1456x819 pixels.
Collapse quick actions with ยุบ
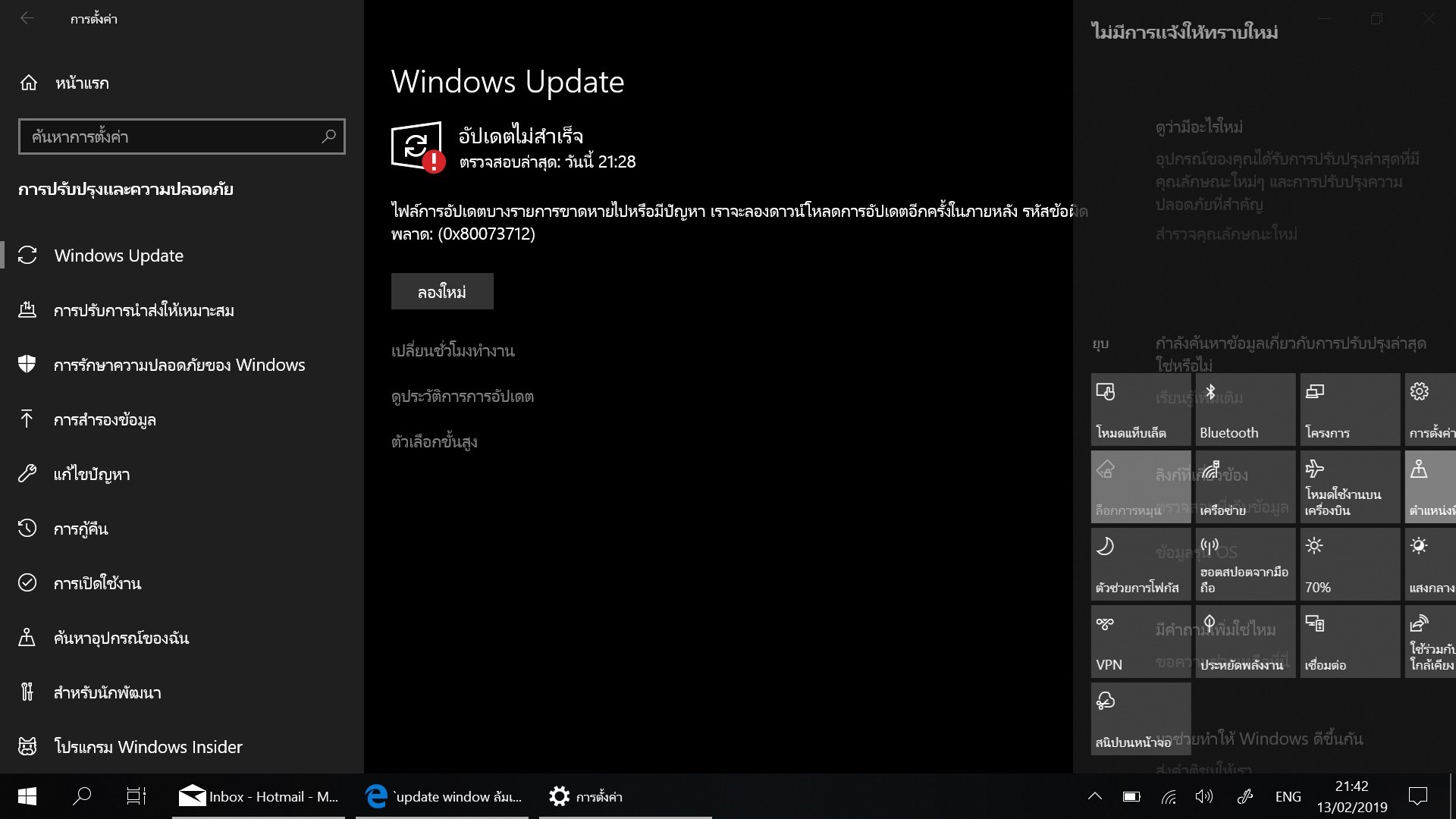click(x=1101, y=344)
